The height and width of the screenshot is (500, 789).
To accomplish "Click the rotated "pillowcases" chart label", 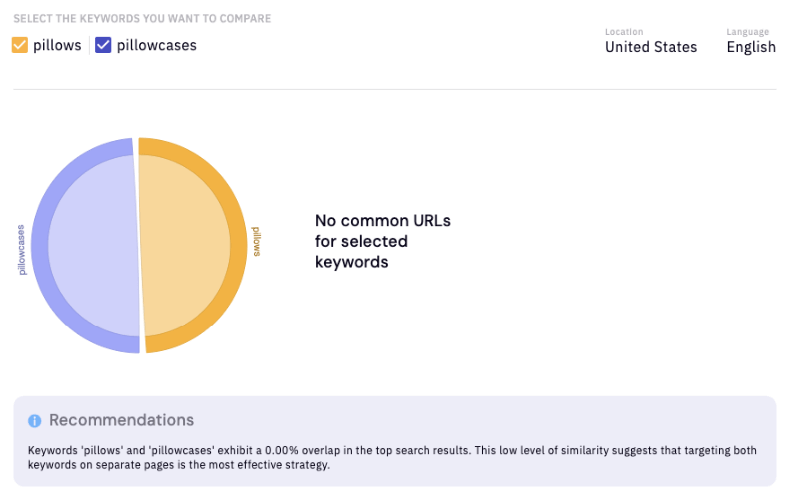I will pyautogui.click(x=22, y=249).
